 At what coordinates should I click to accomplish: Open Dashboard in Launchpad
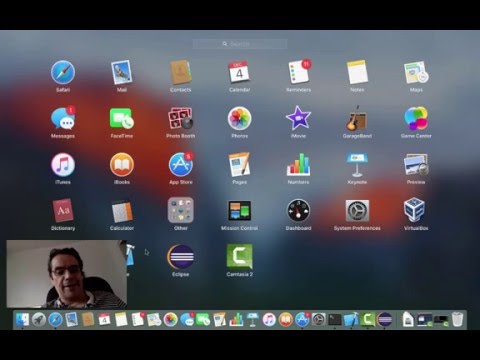click(298, 211)
